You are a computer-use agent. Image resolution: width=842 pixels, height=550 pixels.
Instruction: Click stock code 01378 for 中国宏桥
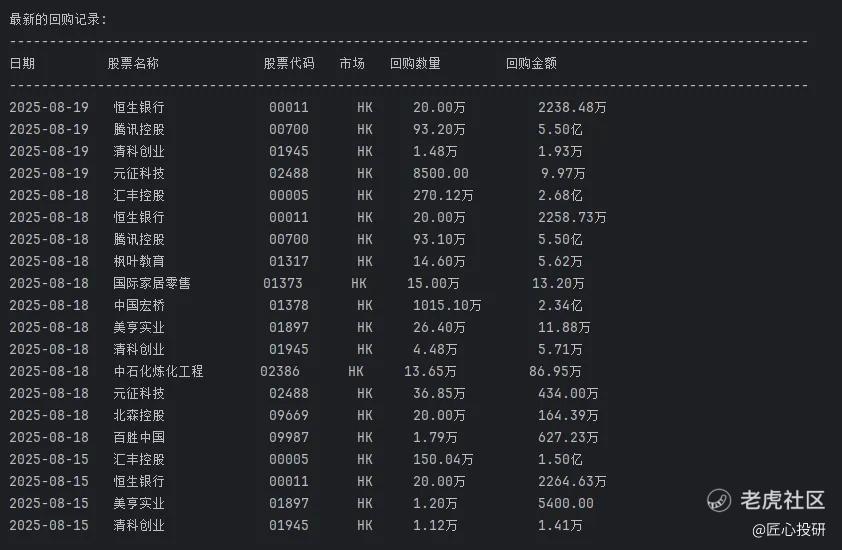289,306
